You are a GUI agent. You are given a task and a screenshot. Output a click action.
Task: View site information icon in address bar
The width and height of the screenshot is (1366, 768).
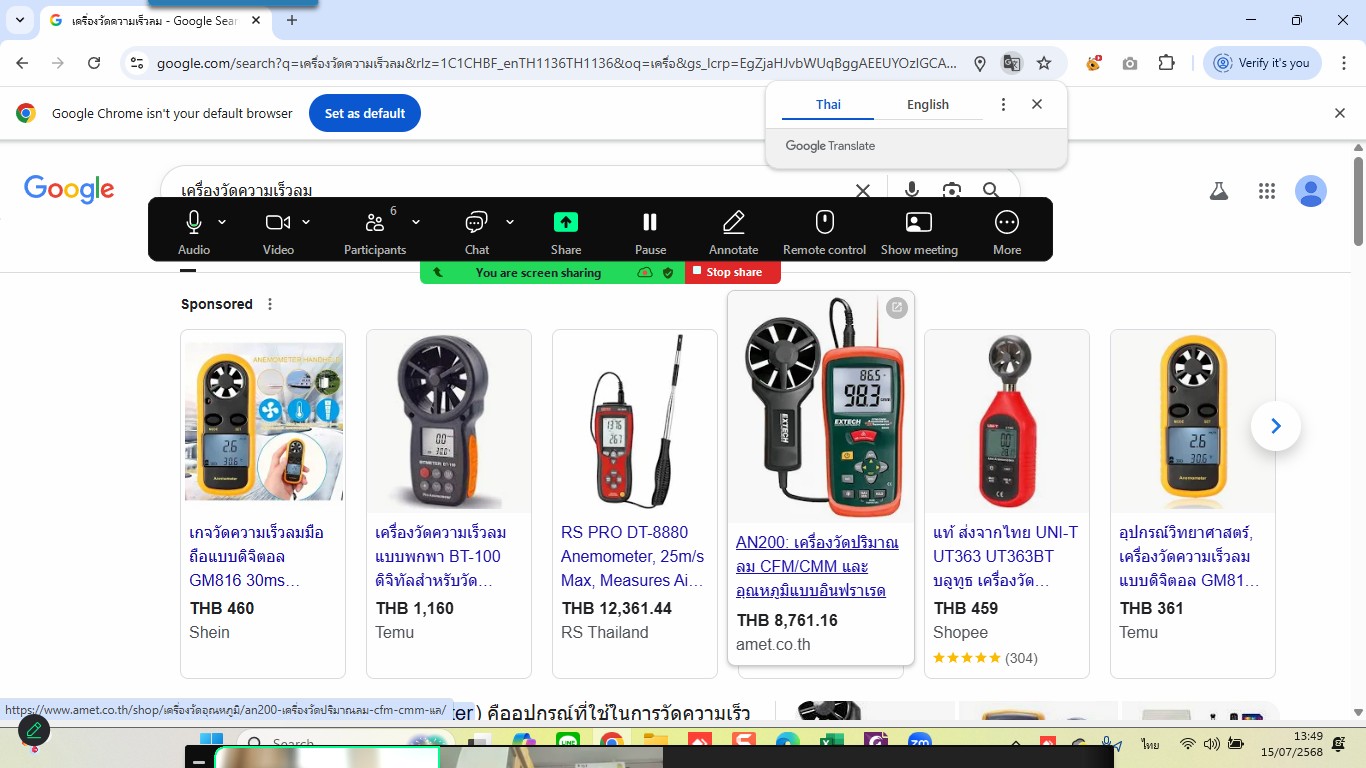[x=138, y=63]
